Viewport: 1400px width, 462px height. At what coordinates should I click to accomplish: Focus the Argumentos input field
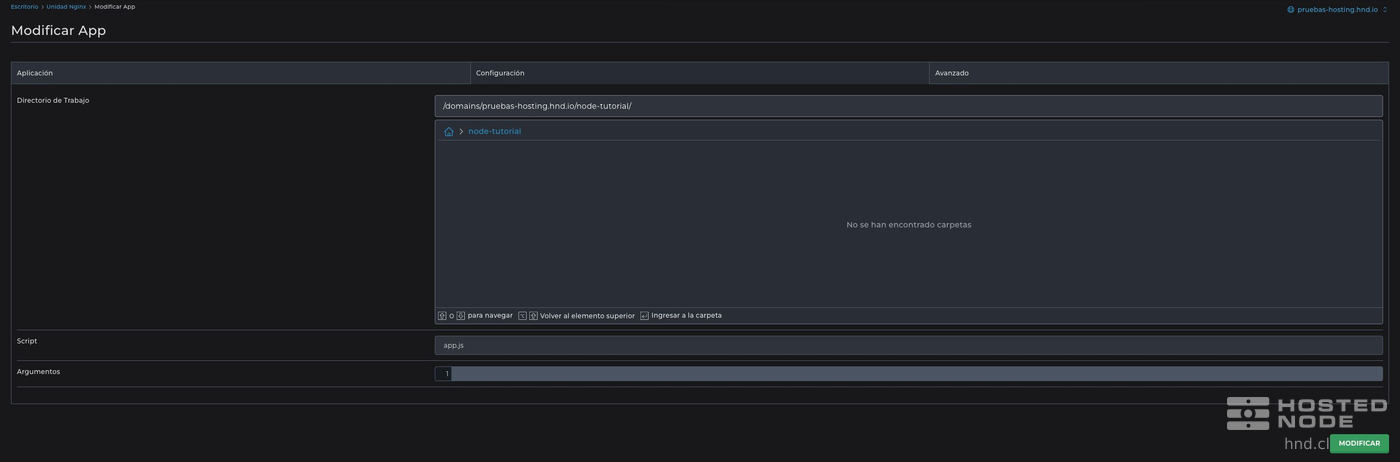[917, 374]
